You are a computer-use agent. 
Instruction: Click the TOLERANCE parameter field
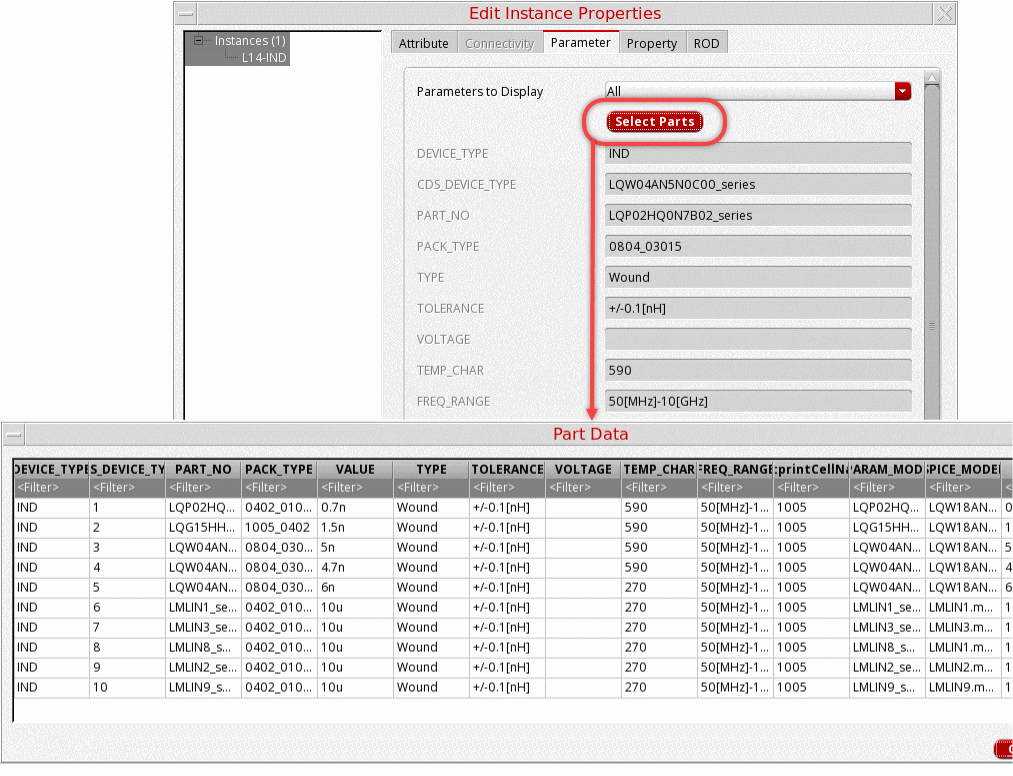tap(758, 308)
